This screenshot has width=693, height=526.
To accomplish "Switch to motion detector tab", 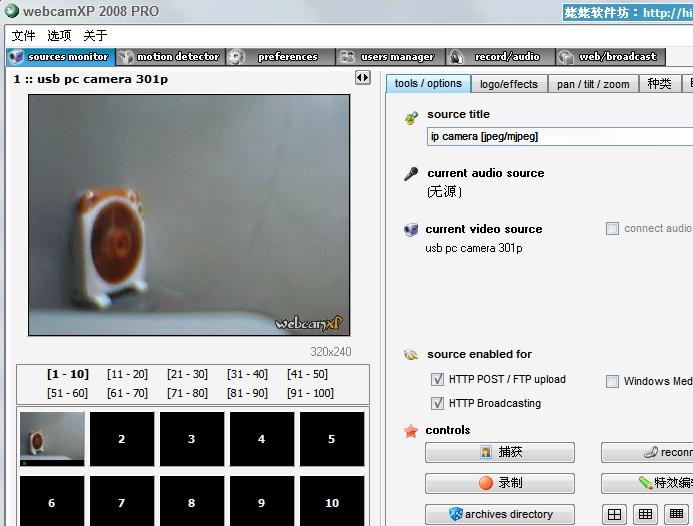I will point(170,57).
